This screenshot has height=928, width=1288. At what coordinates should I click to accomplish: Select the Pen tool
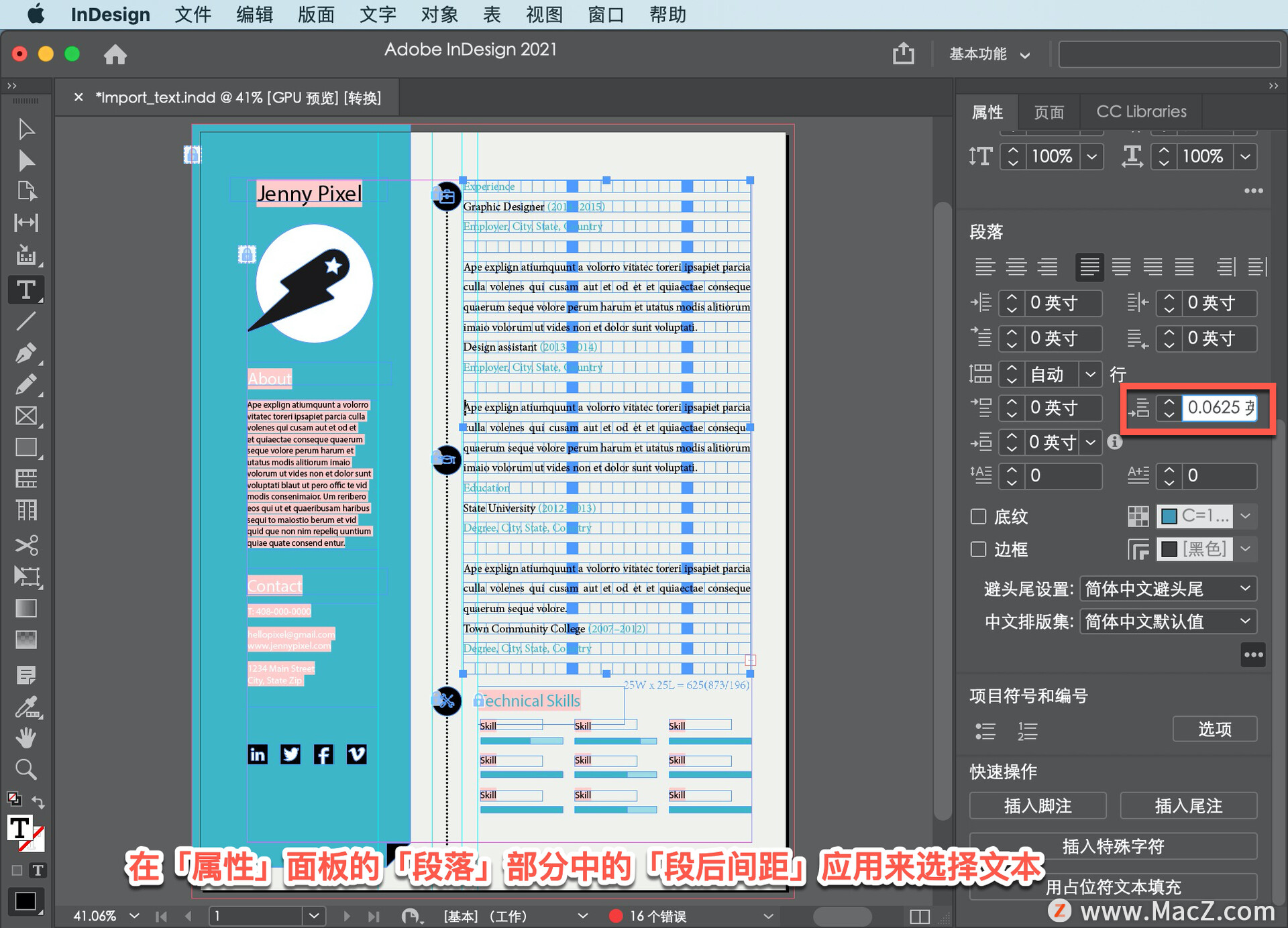(25, 353)
